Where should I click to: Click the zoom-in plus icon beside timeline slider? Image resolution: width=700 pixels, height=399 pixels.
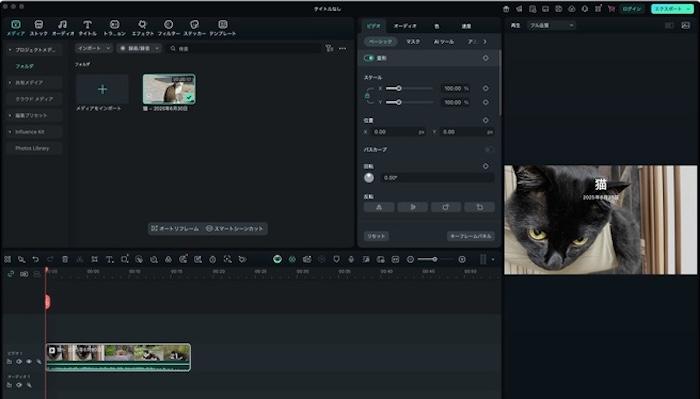462,259
